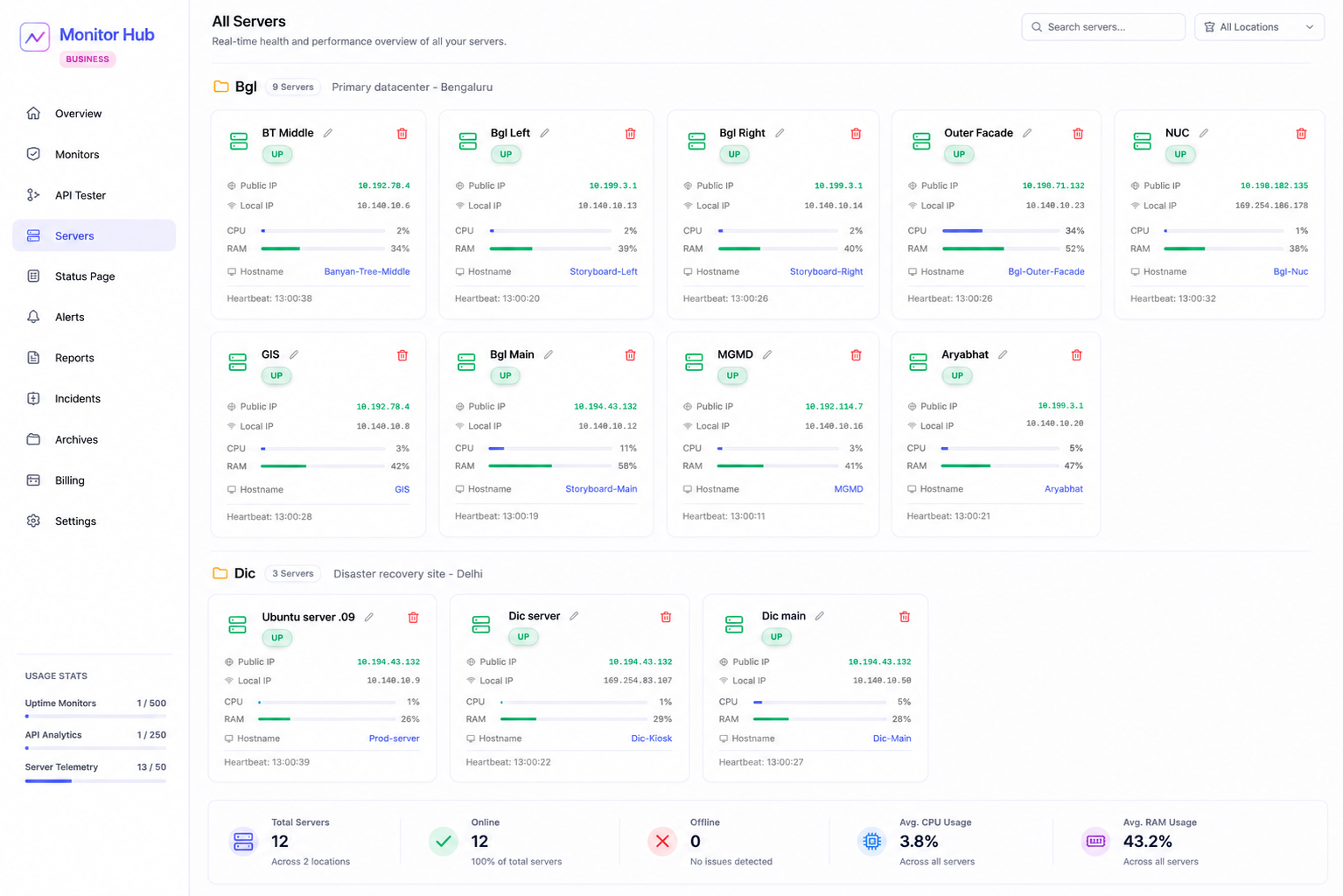This screenshot has width=1343, height=896.
Task: Click the Storyboard-Left hostname link
Action: pos(603,272)
